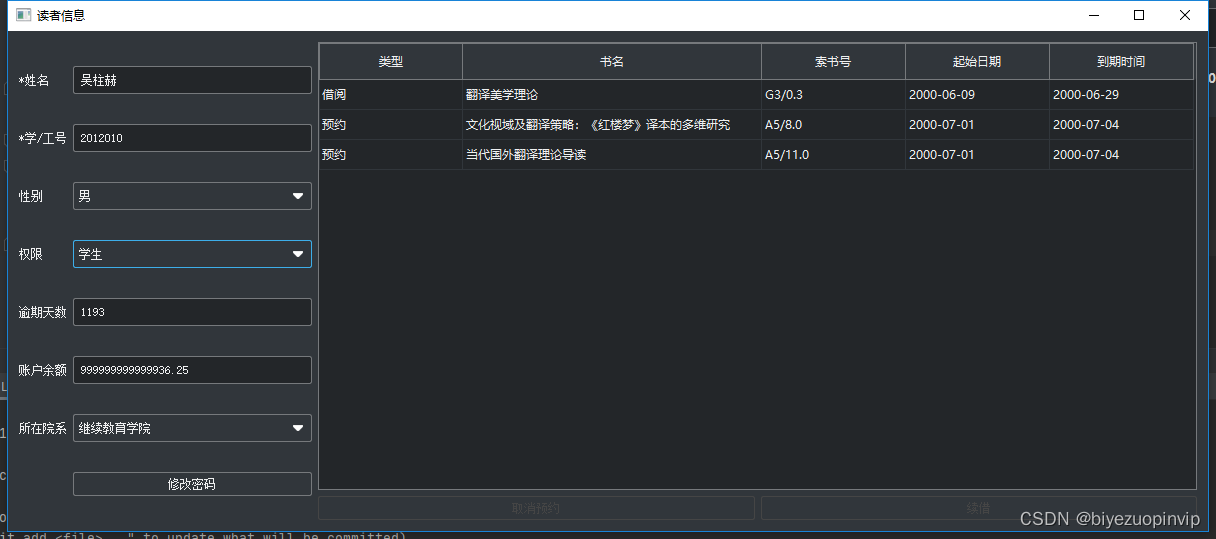Click the 书名 column header

click(612, 62)
